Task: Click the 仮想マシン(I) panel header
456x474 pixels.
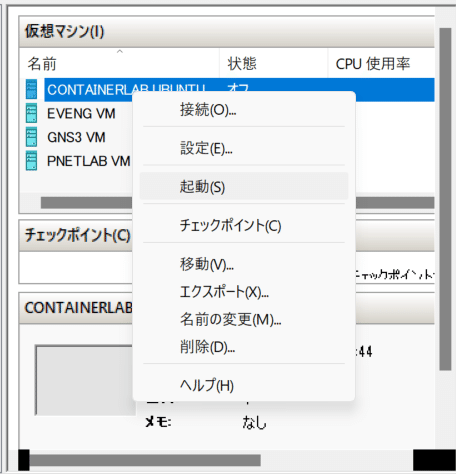Action: coord(227,31)
